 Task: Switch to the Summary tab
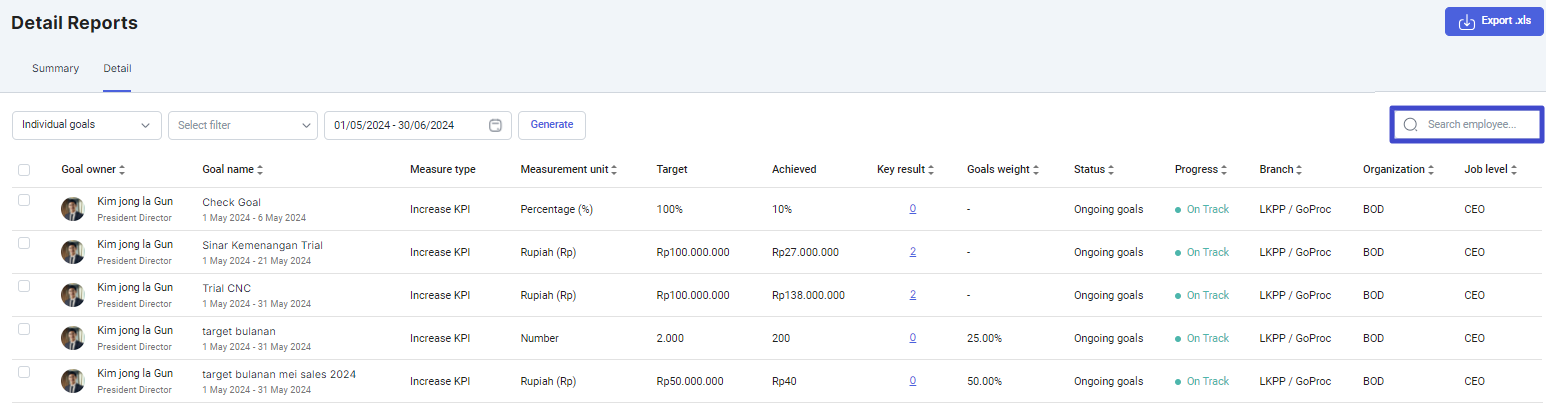[x=55, y=69]
